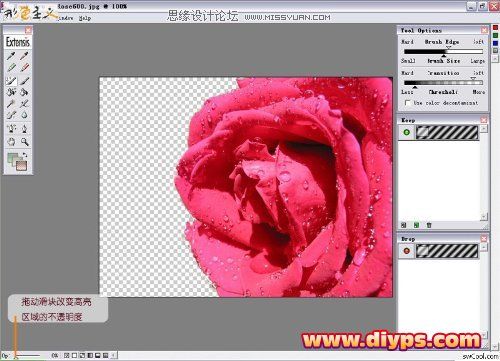
Task: Click the swap keep/drop mode arrows
Action: [25, 155]
